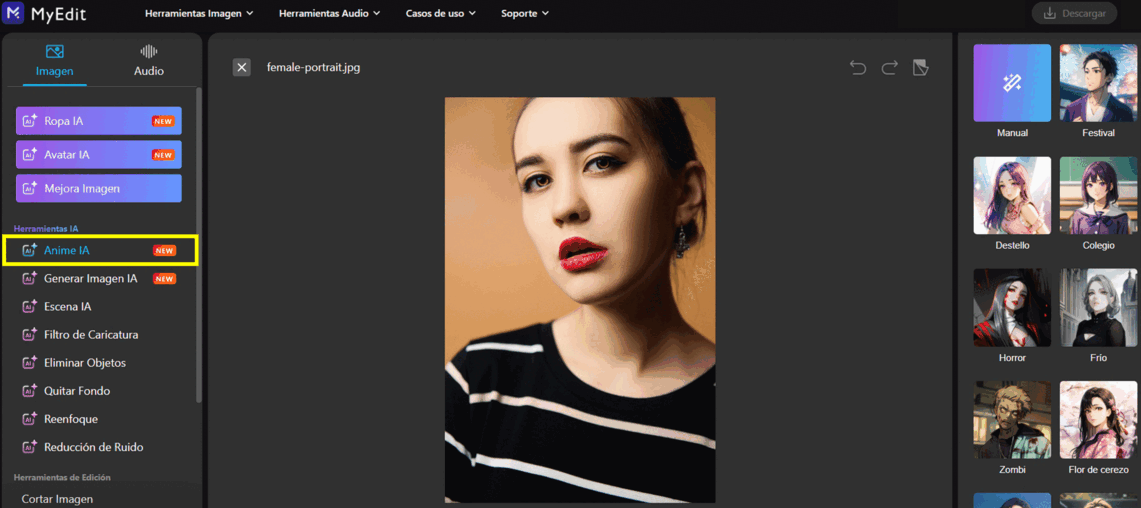The image size is (1141, 508).
Task: Click the AI icon beside Reenfoque
Action: [x=30, y=419]
